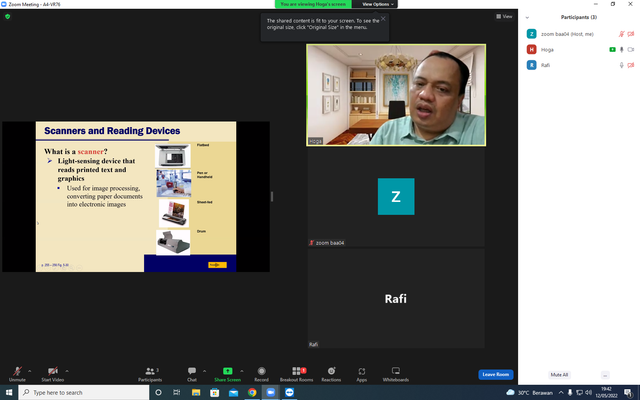This screenshot has width=640, height=400.
Task: Click Rafi's video-off icon in list
Action: point(631,65)
